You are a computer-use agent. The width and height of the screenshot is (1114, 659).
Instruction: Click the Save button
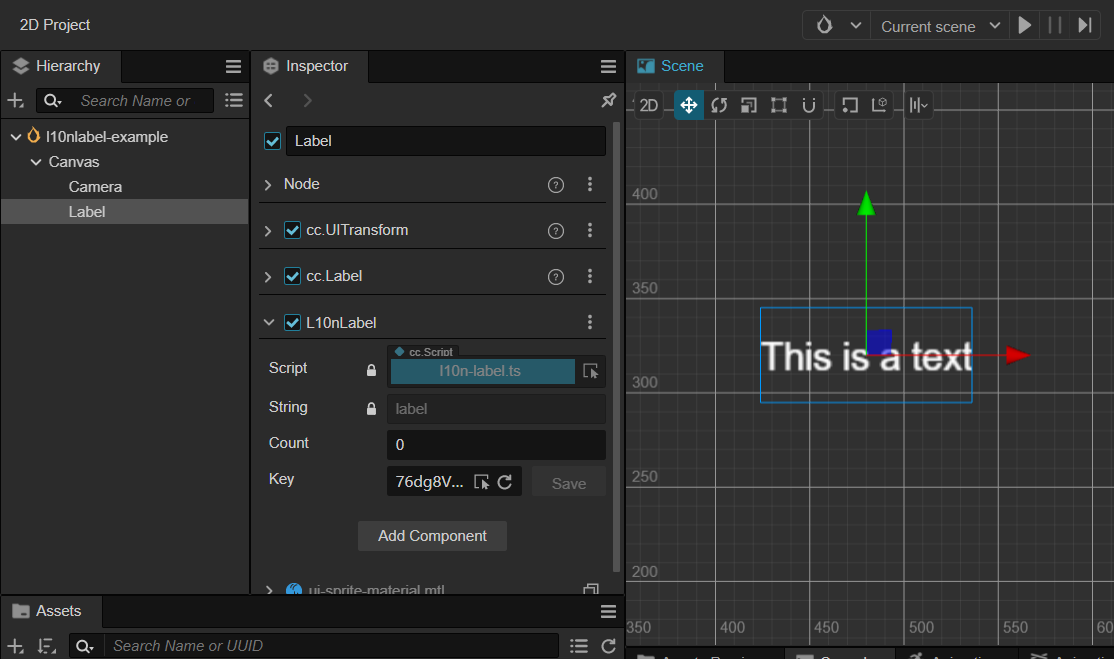569,483
